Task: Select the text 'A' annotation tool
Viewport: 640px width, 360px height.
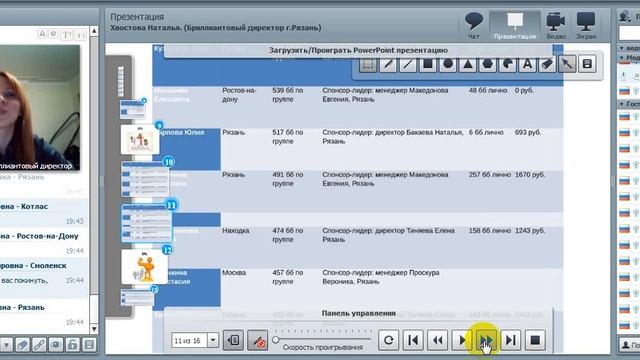Action: click(527, 64)
